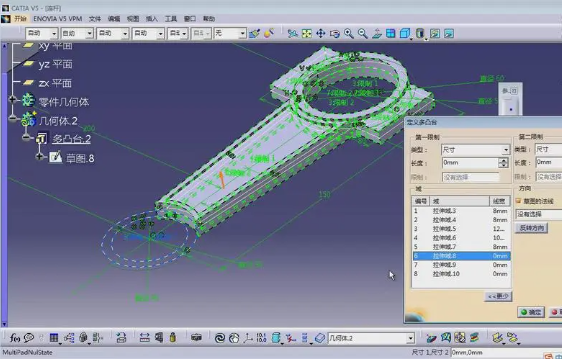Click the Fit All In icon
Screen dimensions: 562x361
[x=307, y=34]
